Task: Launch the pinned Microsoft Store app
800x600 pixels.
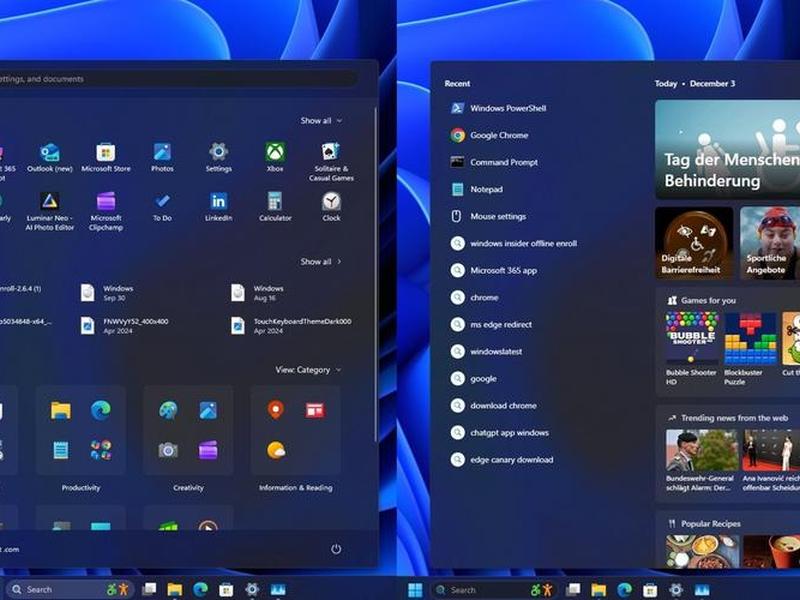Action: (x=106, y=157)
